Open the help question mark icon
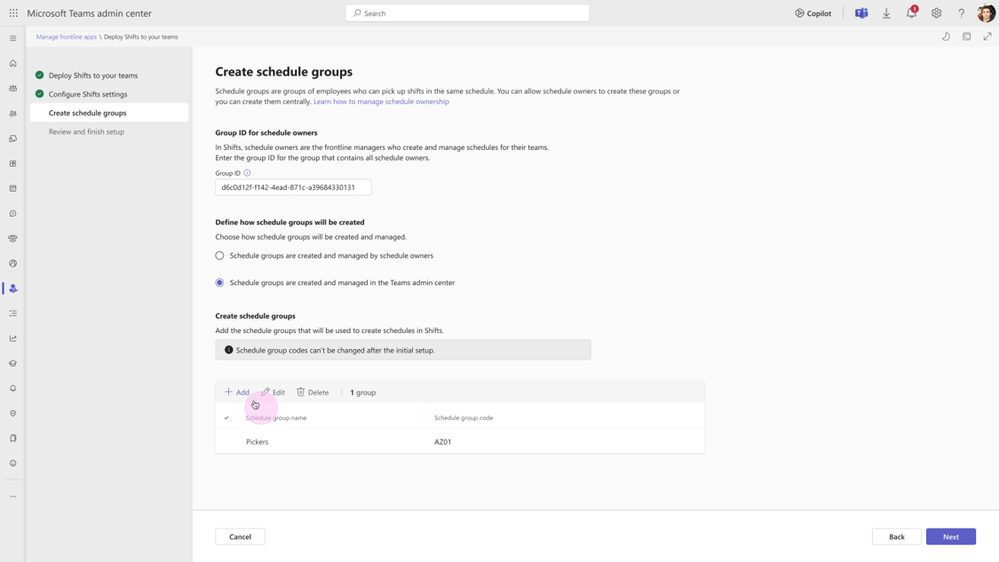Image resolution: width=999 pixels, height=562 pixels. point(961,13)
